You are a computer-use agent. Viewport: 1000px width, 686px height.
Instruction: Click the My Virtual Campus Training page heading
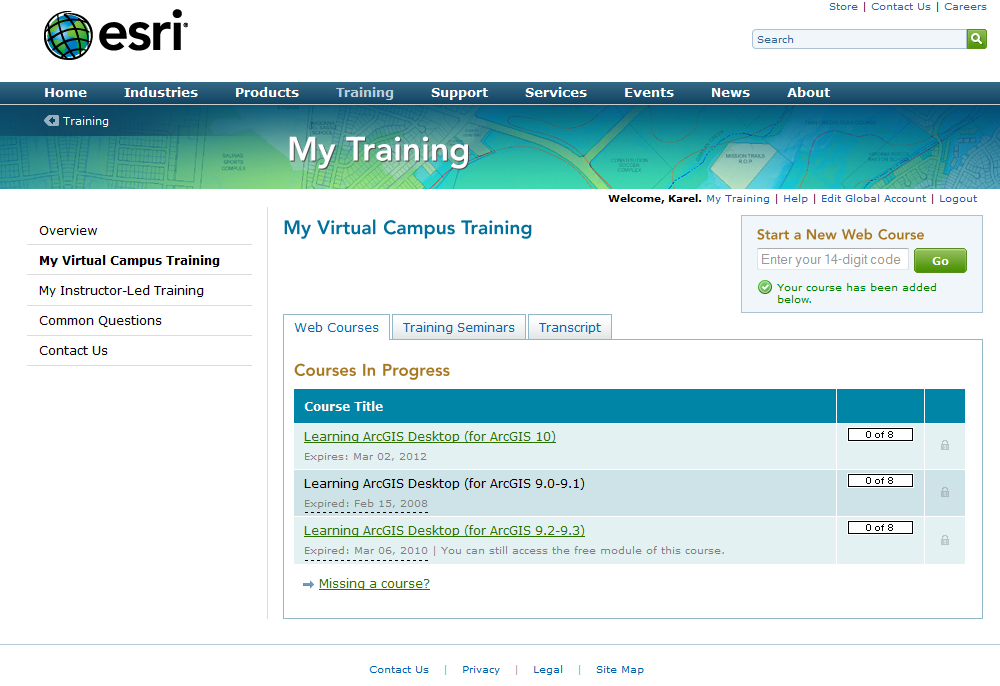coord(408,228)
